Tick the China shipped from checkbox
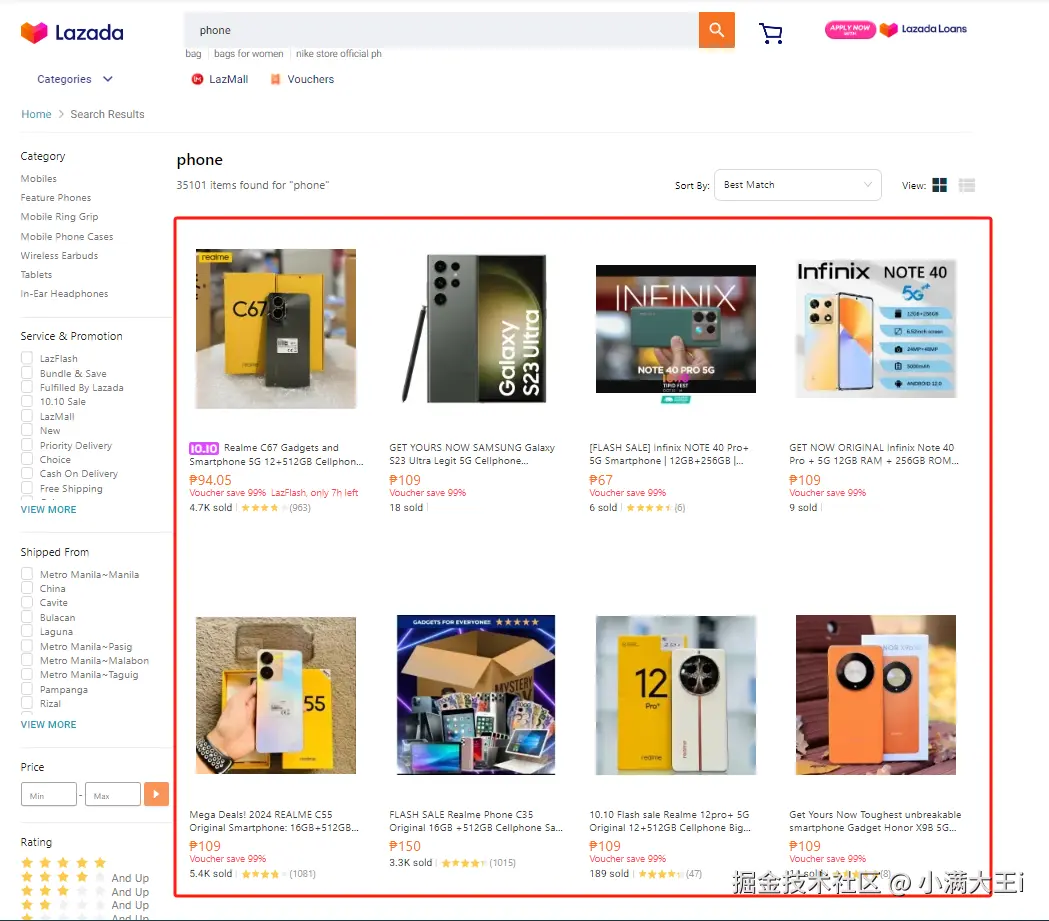1049x921 pixels. [x=27, y=588]
